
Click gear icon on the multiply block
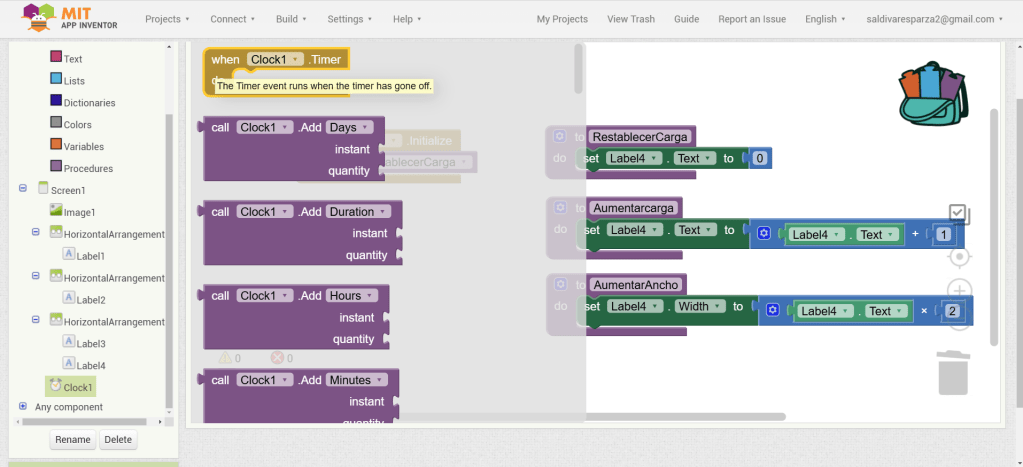click(x=772, y=311)
